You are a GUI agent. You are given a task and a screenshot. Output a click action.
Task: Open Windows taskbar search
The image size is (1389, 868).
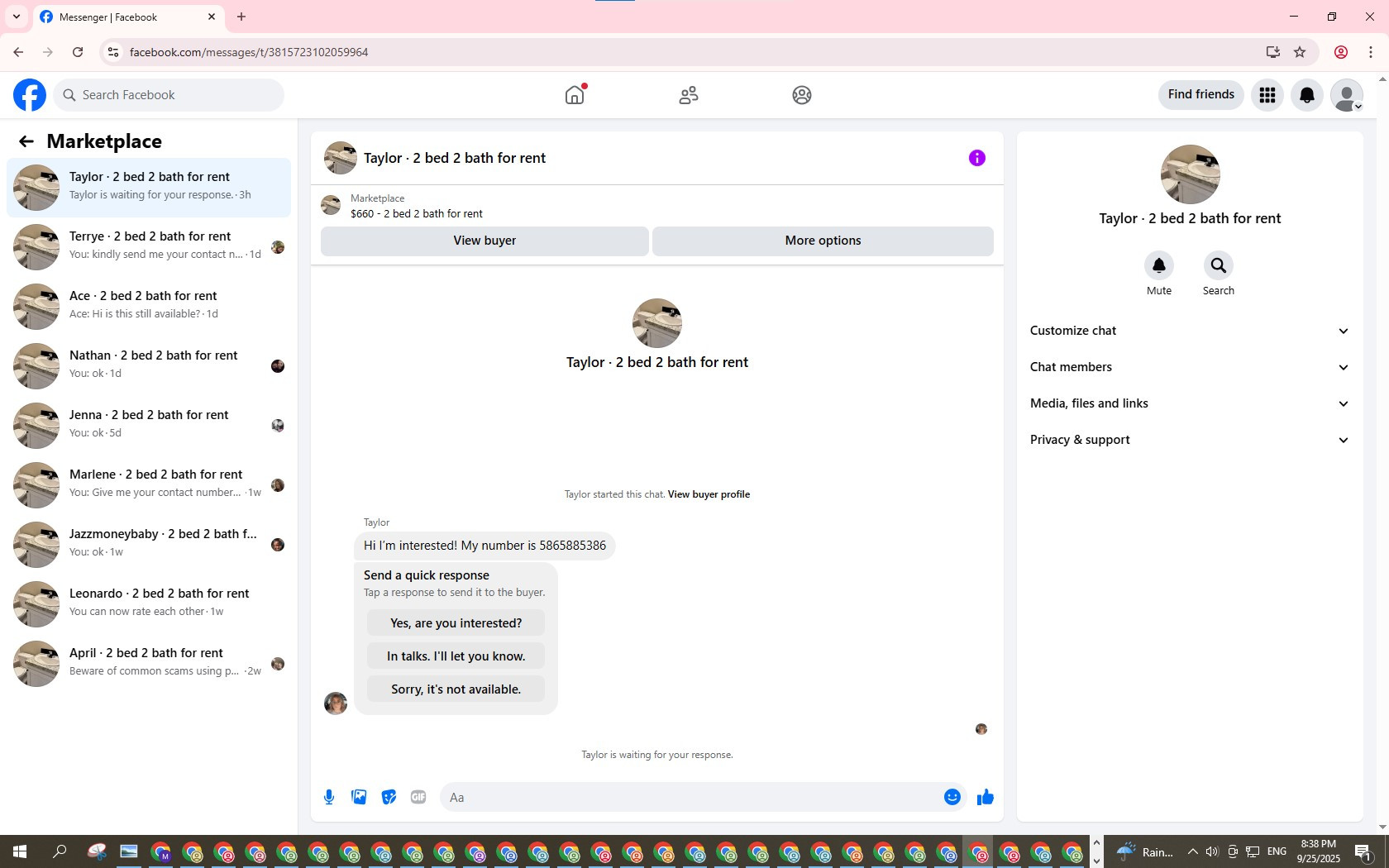point(60,851)
